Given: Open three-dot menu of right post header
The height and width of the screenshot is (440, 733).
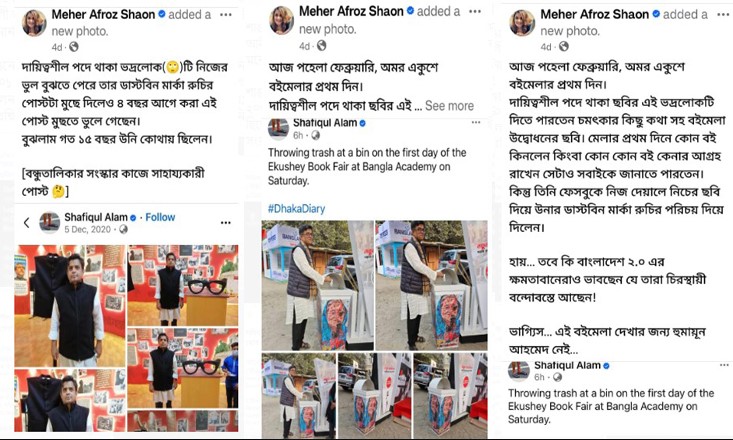Looking at the screenshot, I should [x=723, y=14].
